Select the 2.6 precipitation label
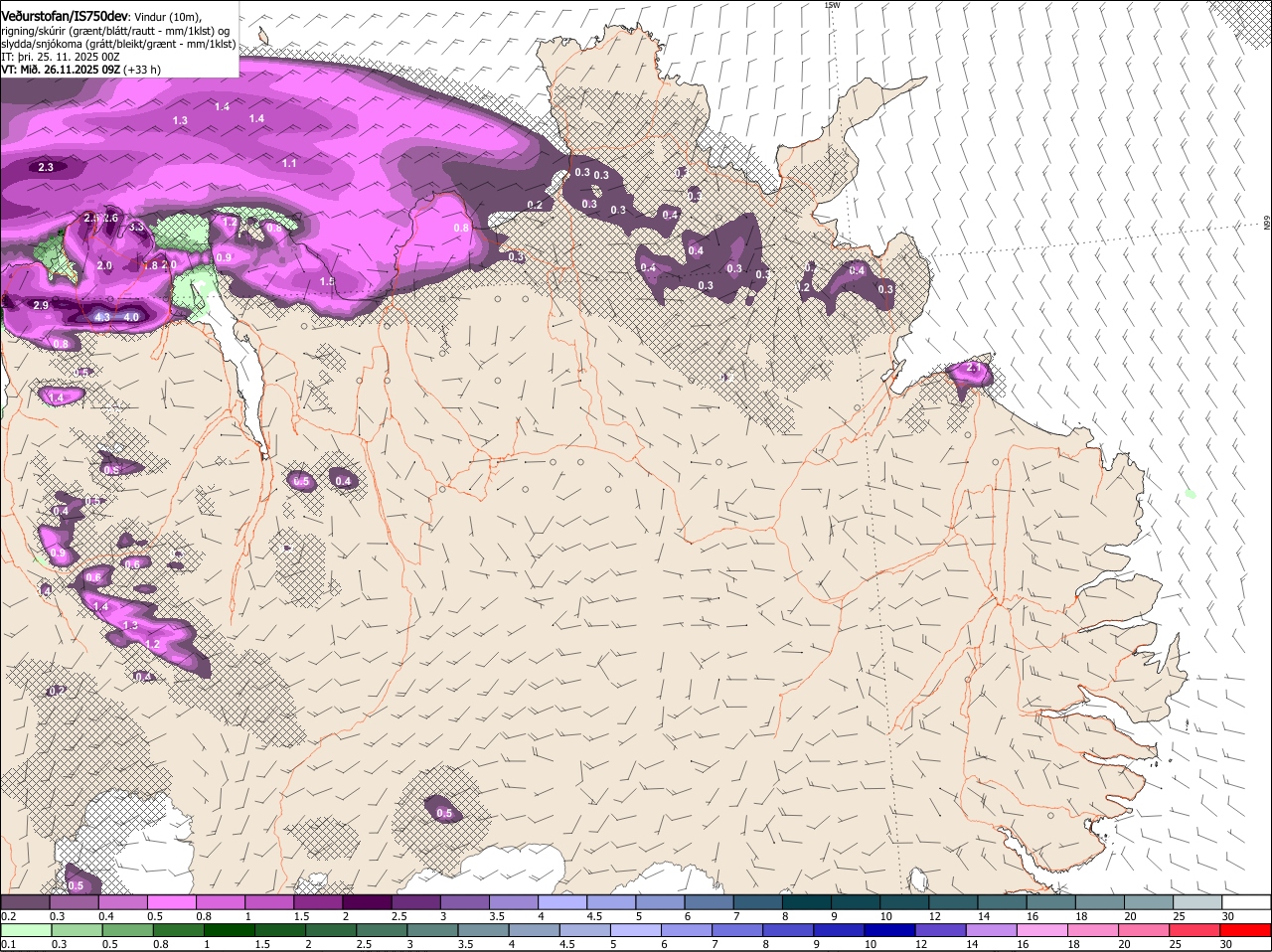This screenshot has height=952, width=1272. [110, 219]
